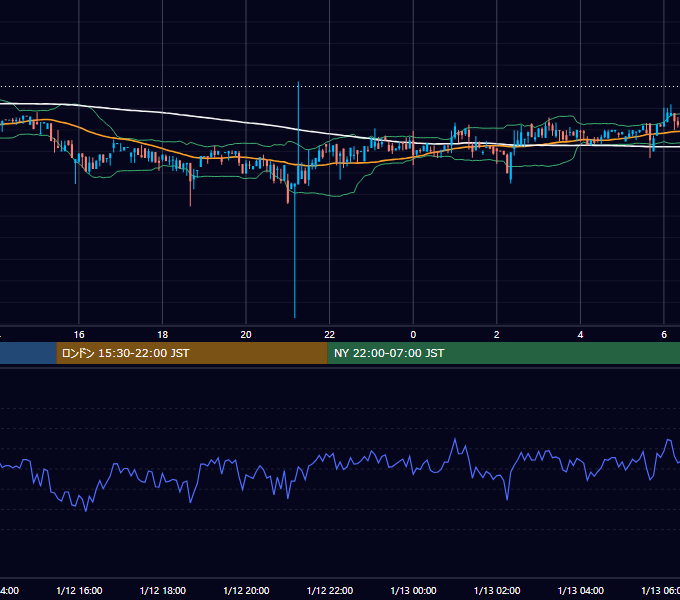
Task: Click the 1/12 16:00 label on the lower axis
Action: [79, 590]
